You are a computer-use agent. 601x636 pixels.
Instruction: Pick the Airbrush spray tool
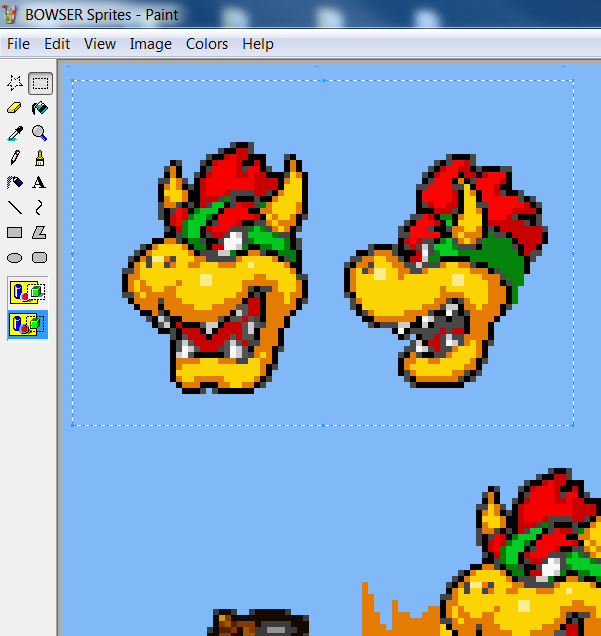[x=15, y=183]
